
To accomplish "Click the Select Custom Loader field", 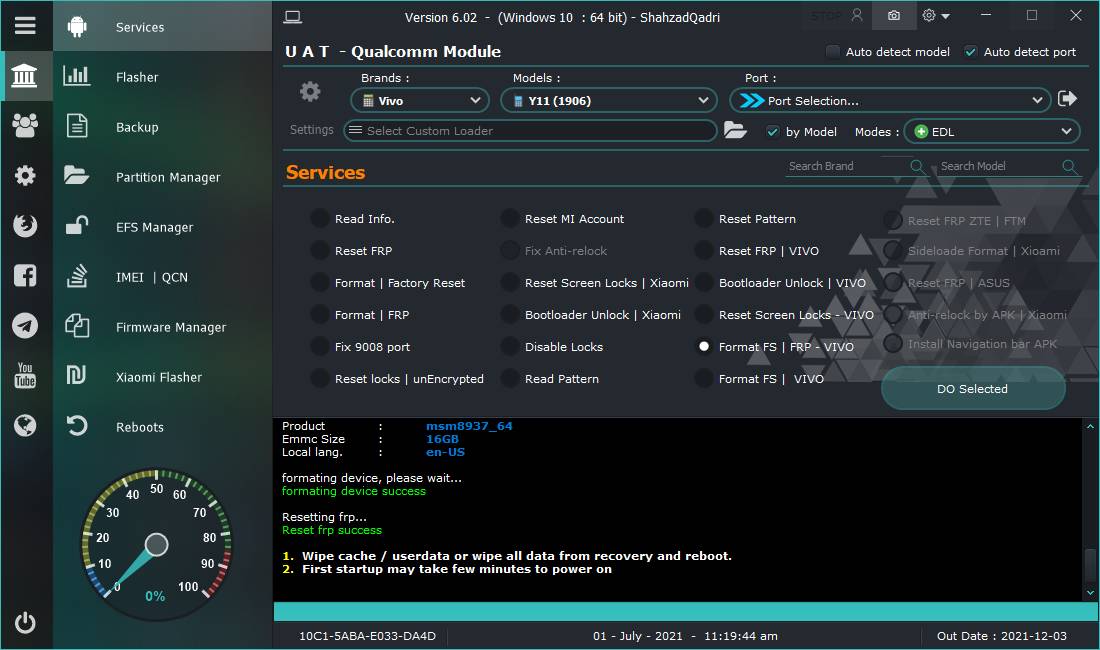I will [530, 130].
